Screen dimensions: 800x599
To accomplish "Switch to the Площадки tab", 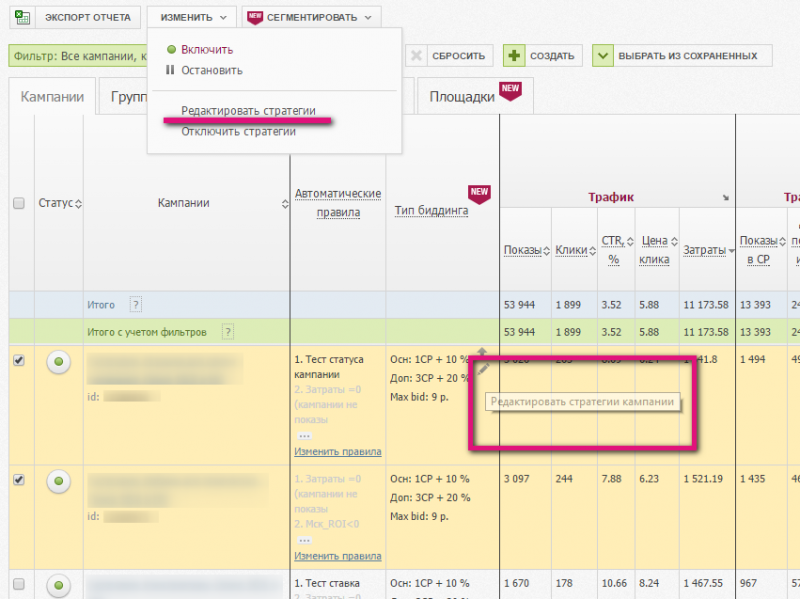I will (x=462, y=97).
